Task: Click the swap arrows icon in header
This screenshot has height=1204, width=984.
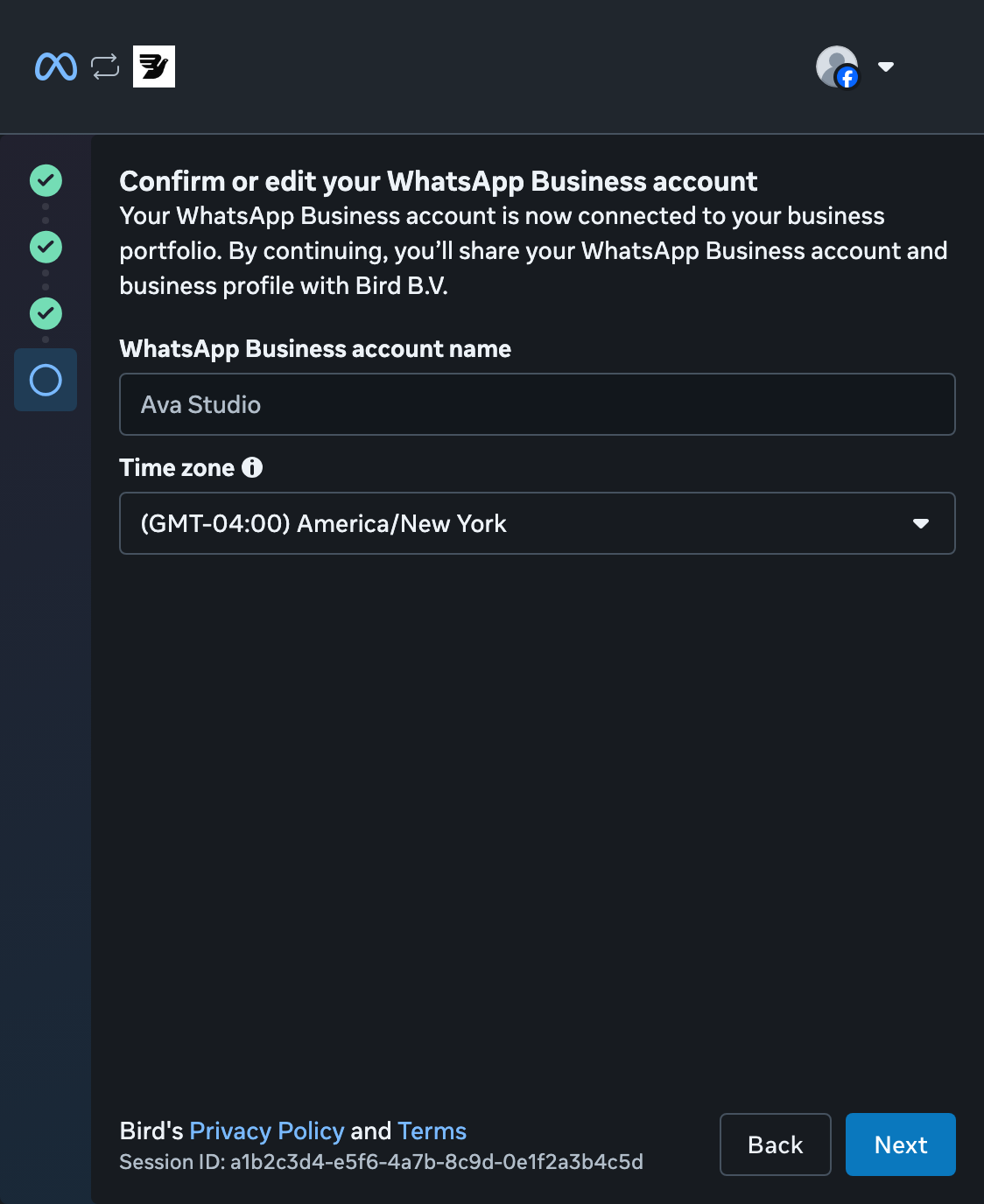Action: point(105,66)
